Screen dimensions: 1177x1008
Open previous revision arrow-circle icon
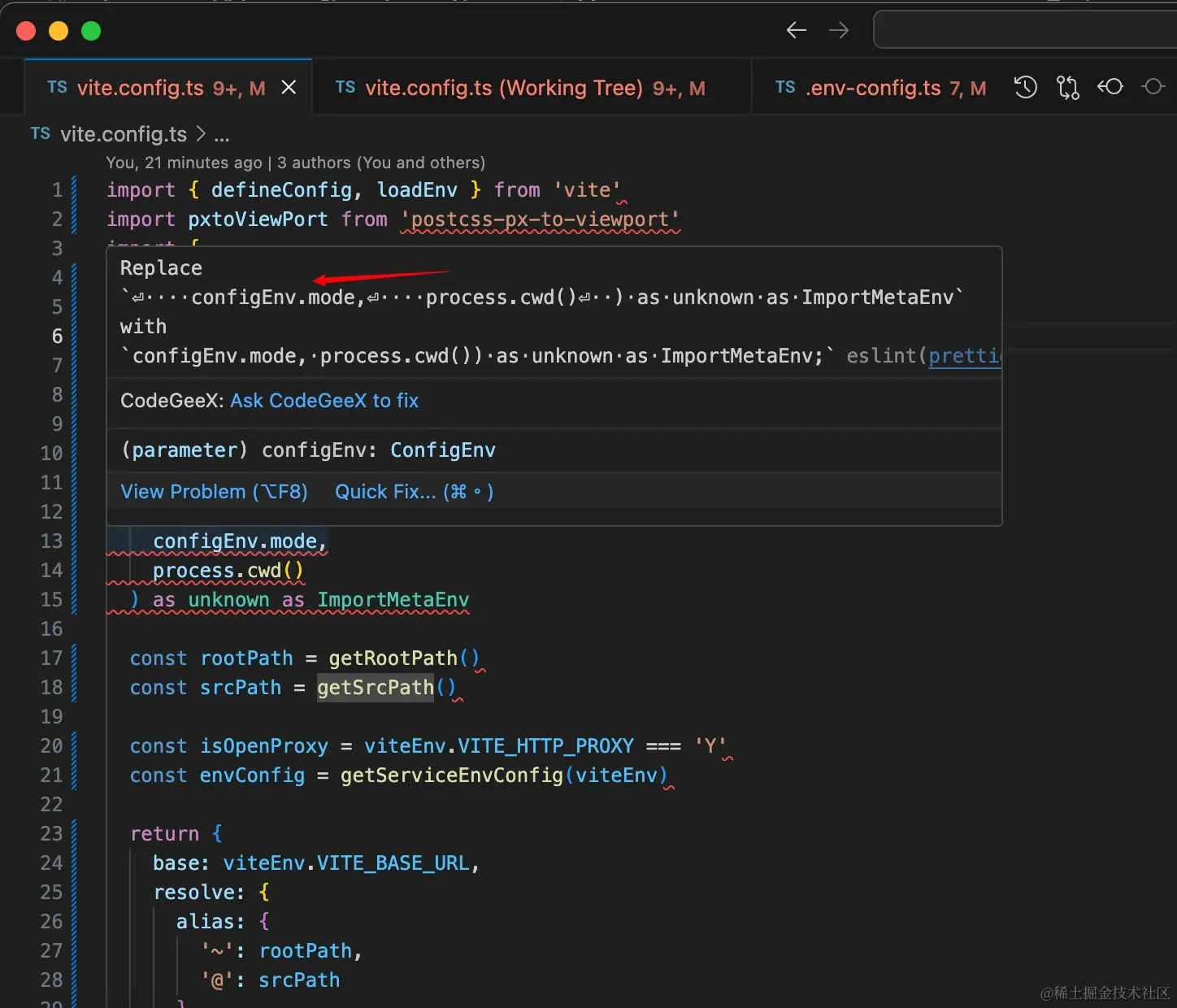(x=1110, y=87)
